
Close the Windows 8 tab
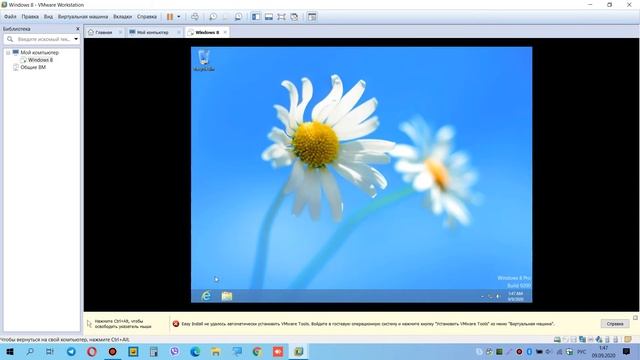point(225,32)
